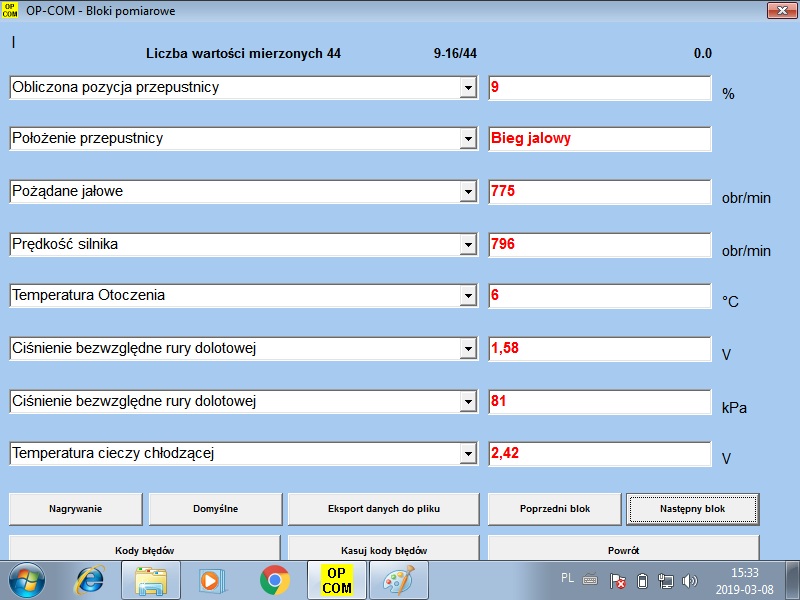Click the engine speed value field 796
The width and height of the screenshot is (800, 600).
pos(598,243)
